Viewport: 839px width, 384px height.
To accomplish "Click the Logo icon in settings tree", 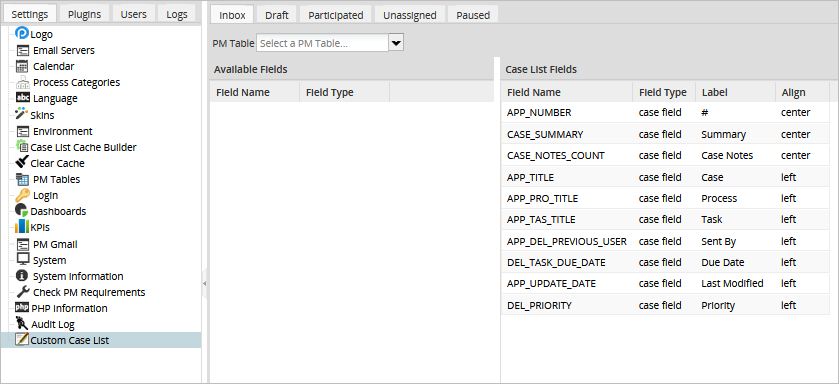I will click(x=22, y=34).
